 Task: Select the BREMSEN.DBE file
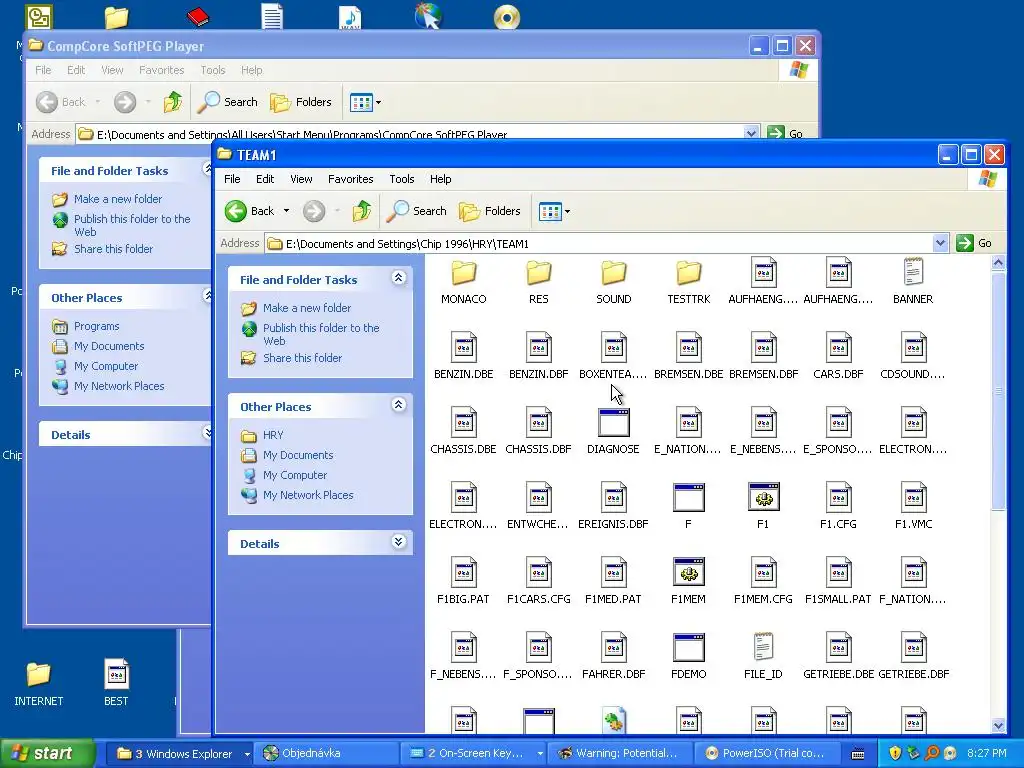click(x=688, y=357)
